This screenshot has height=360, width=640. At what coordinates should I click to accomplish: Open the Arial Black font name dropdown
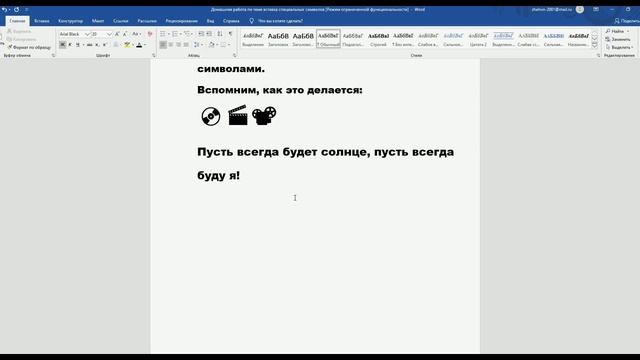click(x=87, y=34)
